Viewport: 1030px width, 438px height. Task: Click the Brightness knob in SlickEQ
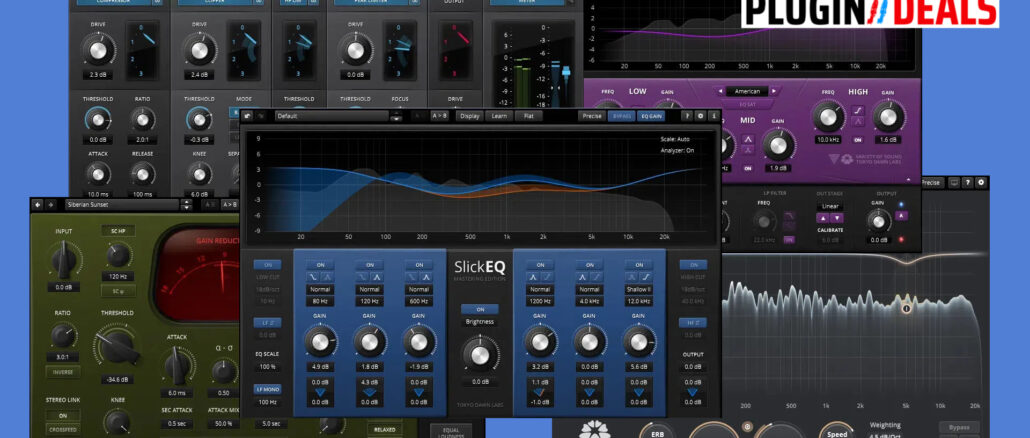[480, 355]
